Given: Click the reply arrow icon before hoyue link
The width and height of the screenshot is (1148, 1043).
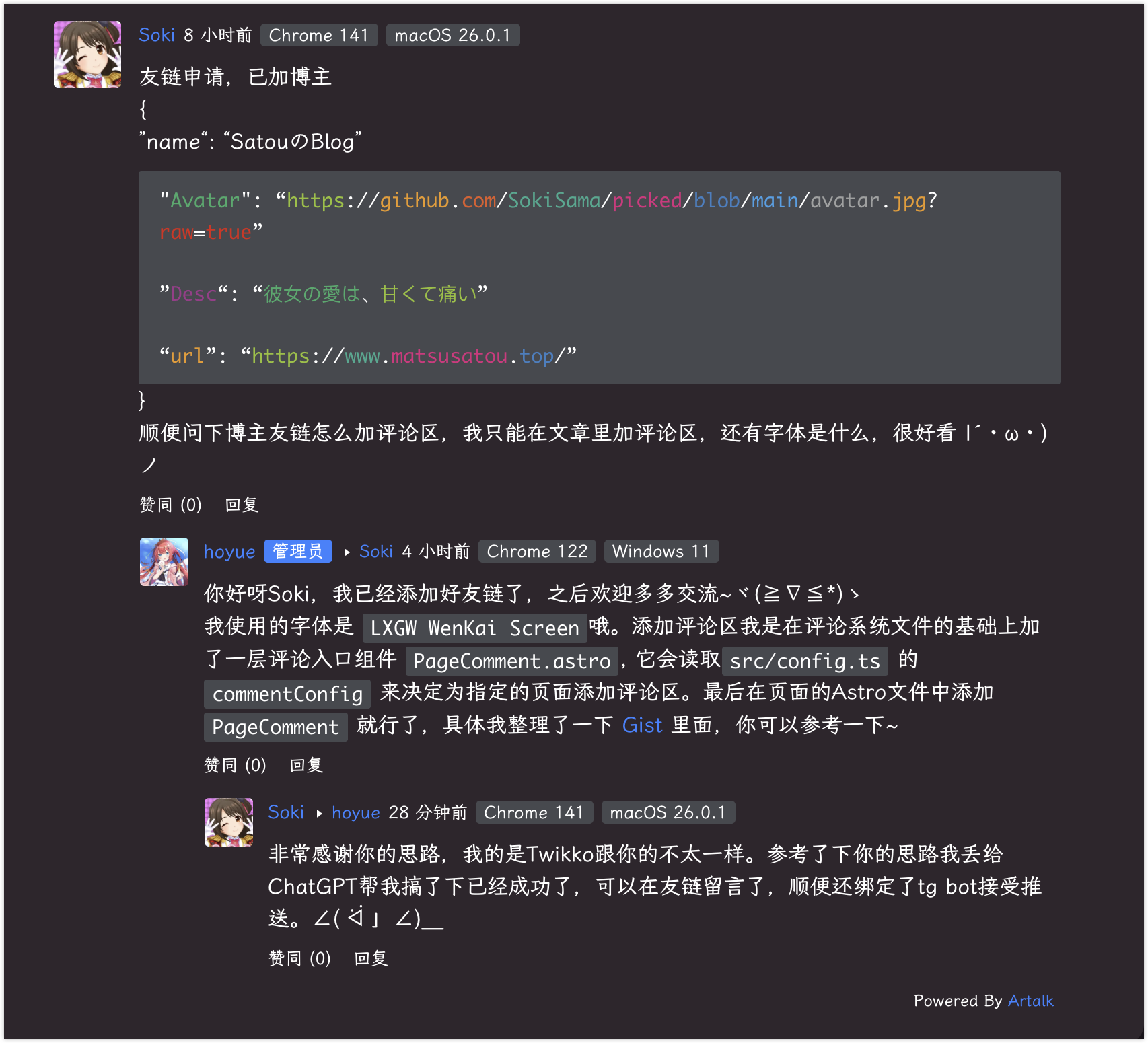Looking at the screenshot, I should 319,814.
